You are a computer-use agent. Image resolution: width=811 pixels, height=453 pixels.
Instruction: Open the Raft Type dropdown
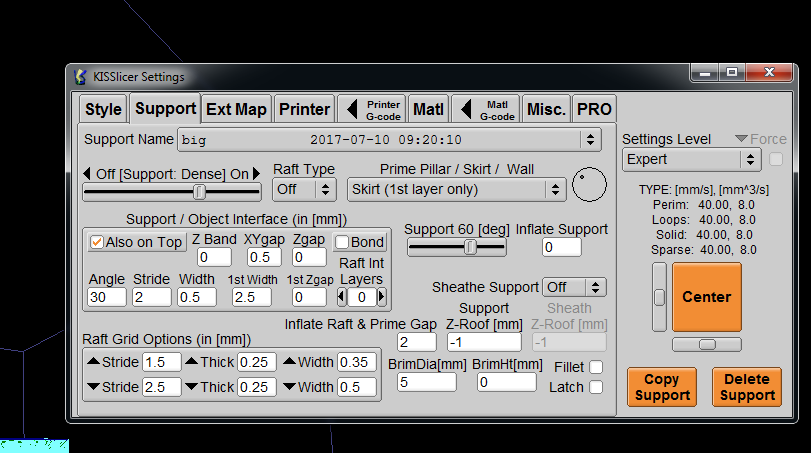coord(304,189)
